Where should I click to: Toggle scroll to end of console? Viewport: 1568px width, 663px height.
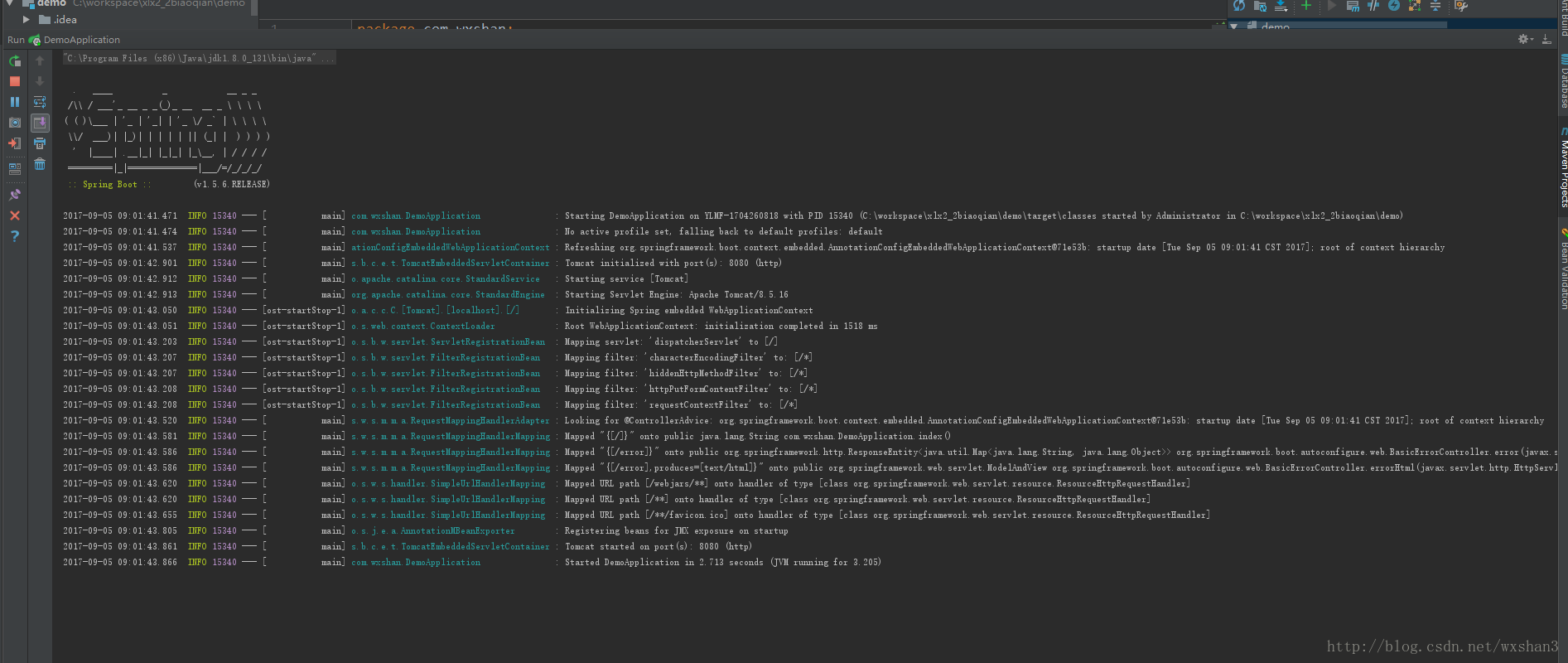[x=40, y=123]
